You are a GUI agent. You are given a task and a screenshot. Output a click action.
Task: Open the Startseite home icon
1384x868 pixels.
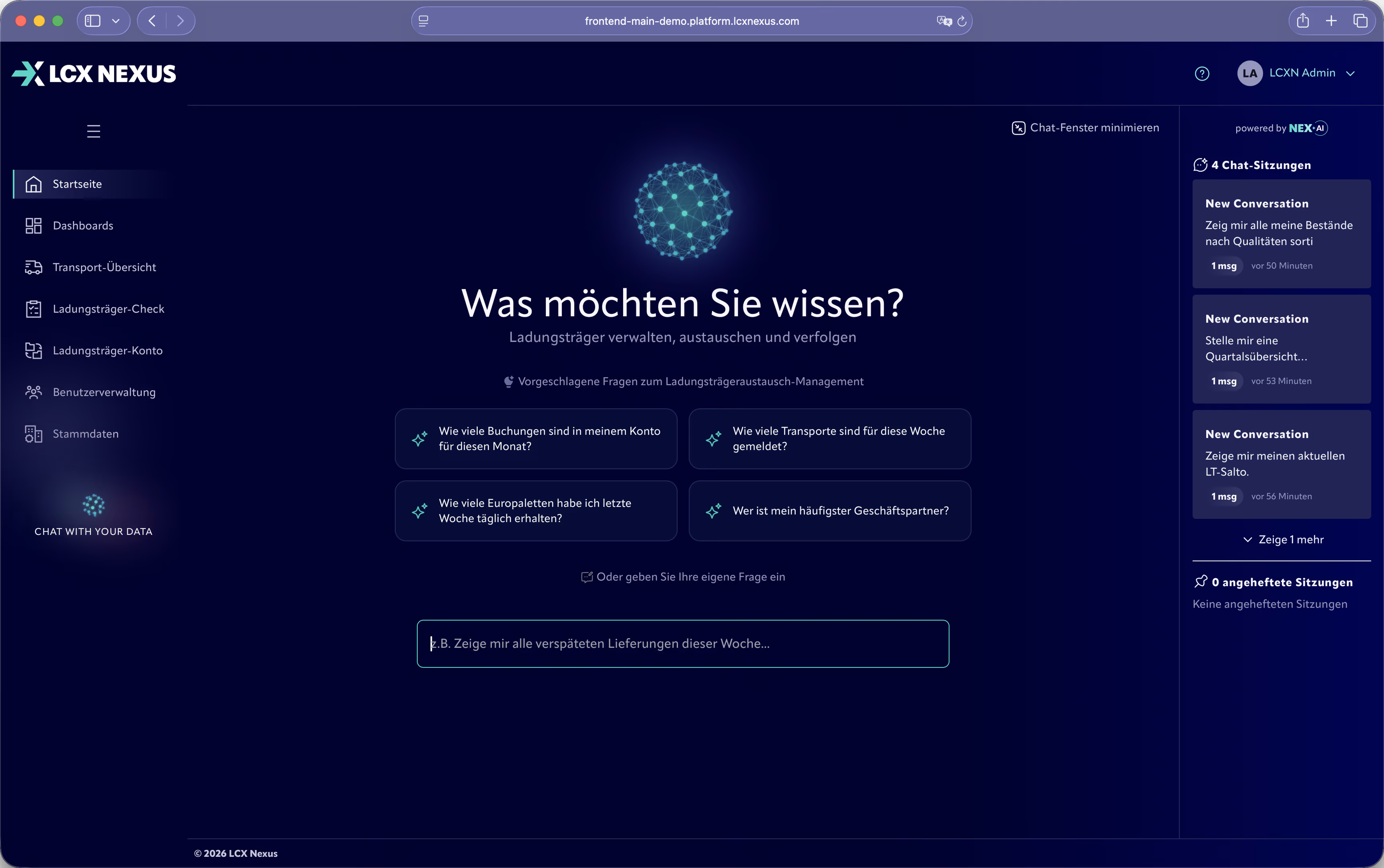click(x=33, y=184)
